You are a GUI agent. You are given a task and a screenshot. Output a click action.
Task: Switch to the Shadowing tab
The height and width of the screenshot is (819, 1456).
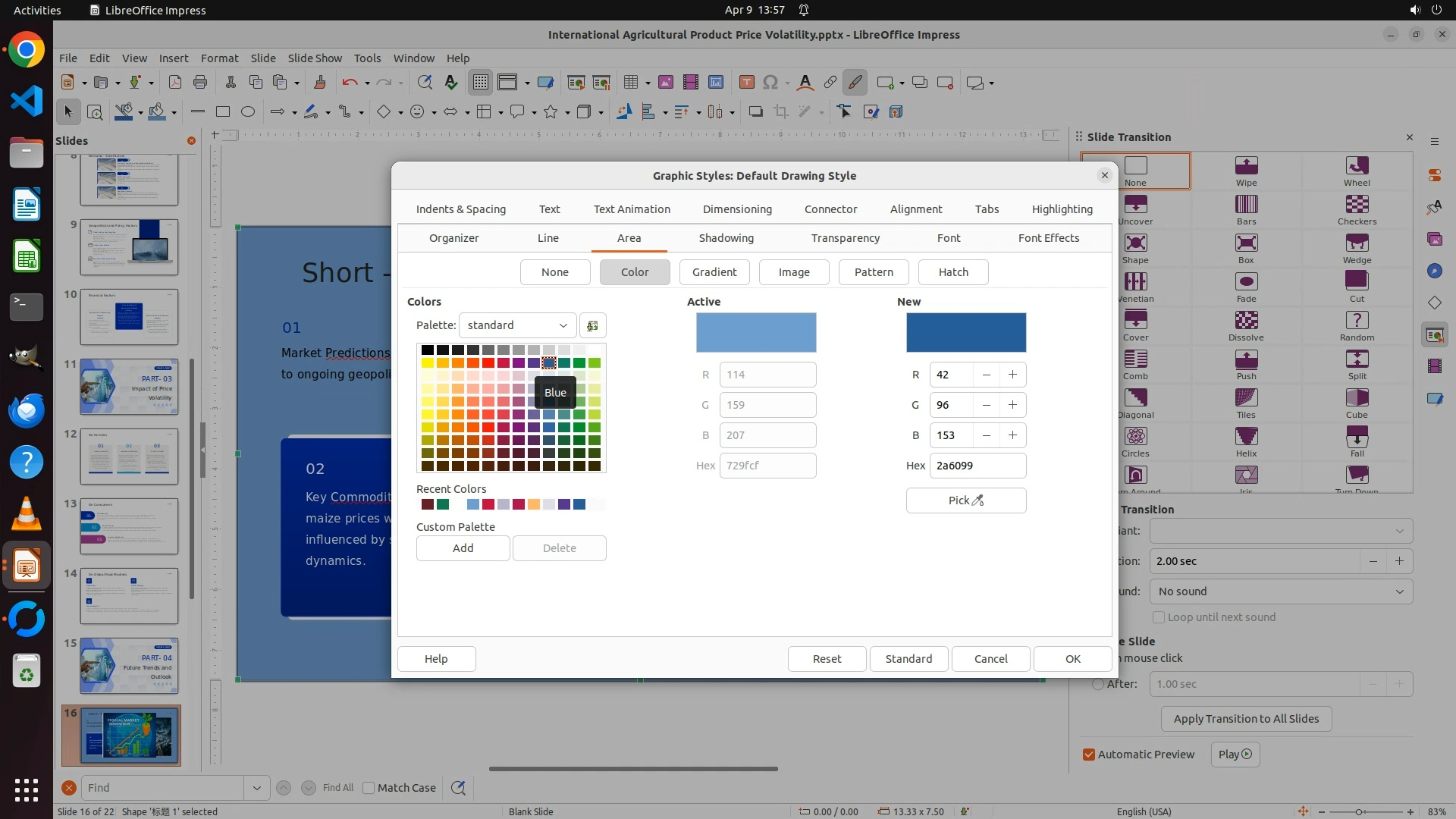(x=726, y=238)
